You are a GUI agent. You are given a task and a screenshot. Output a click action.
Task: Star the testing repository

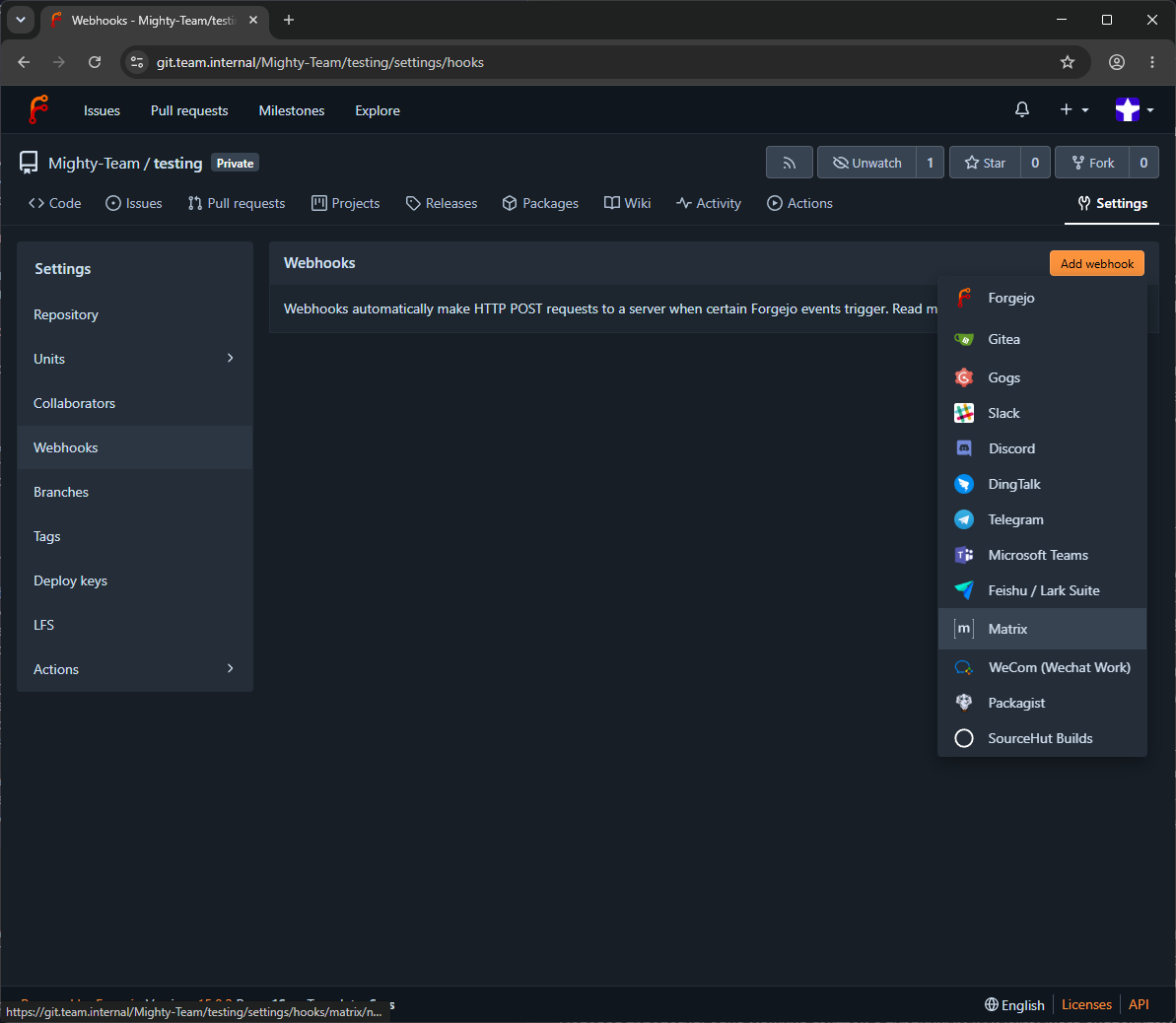tap(985, 163)
